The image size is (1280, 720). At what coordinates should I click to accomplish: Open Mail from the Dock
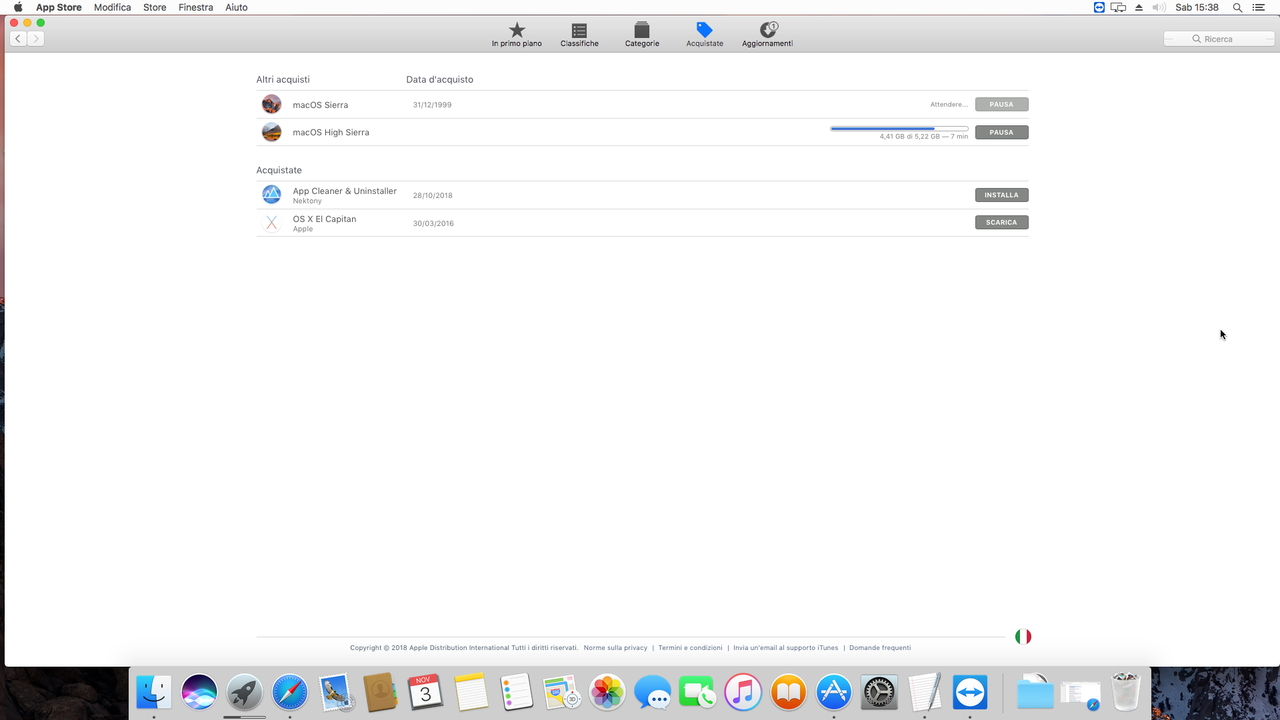[336, 692]
